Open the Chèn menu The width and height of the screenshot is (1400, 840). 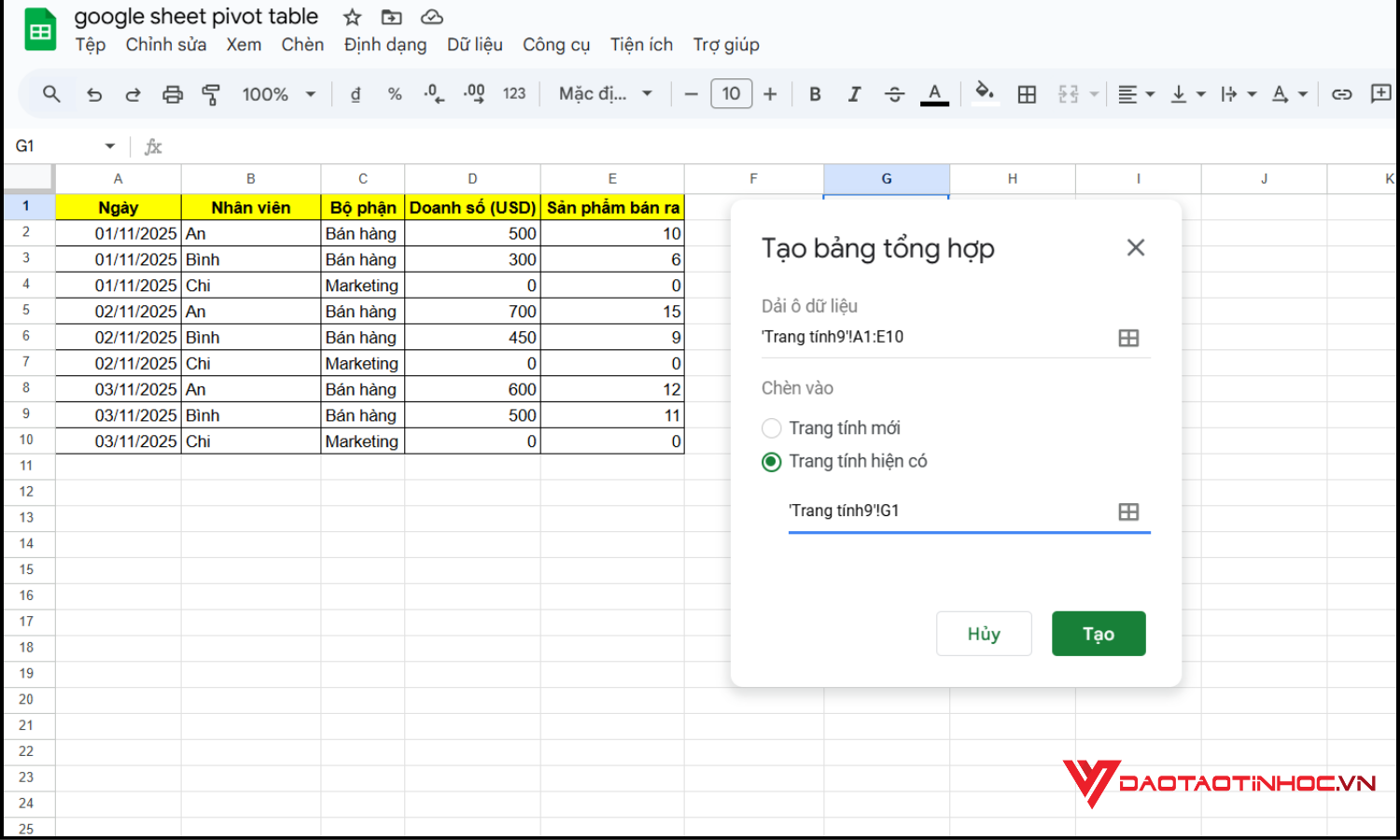pyautogui.click(x=302, y=44)
